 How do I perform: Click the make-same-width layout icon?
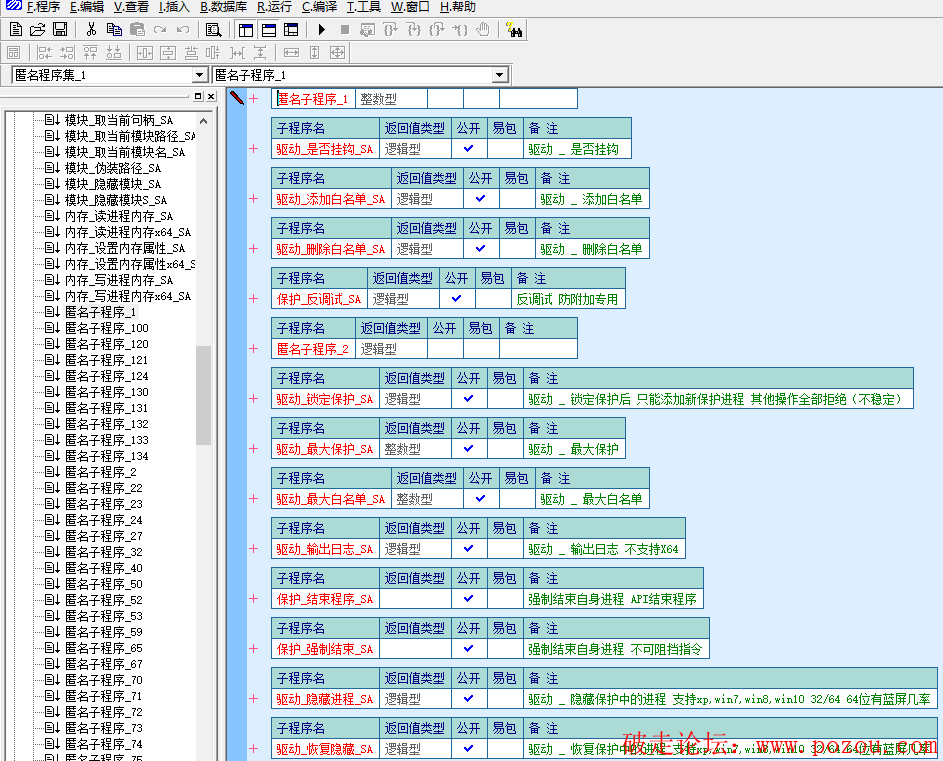(291, 53)
